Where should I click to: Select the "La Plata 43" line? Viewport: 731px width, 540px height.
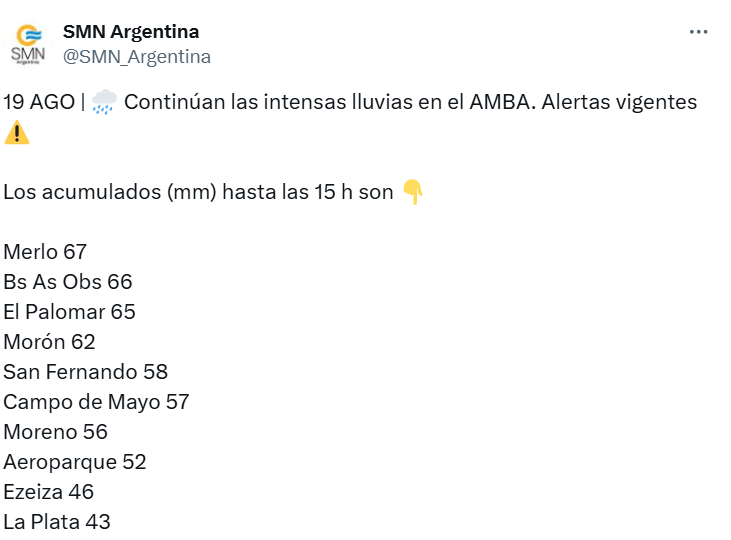(x=57, y=522)
